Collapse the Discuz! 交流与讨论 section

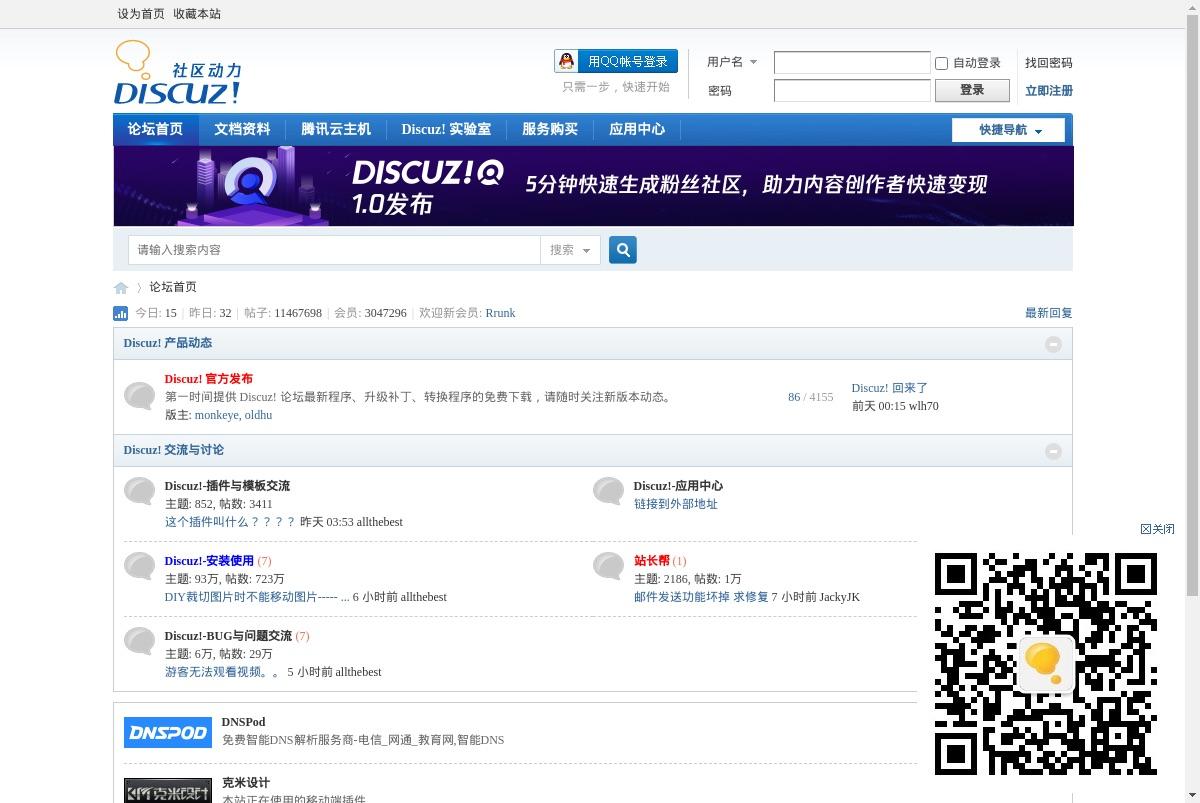click(1053, 451)
